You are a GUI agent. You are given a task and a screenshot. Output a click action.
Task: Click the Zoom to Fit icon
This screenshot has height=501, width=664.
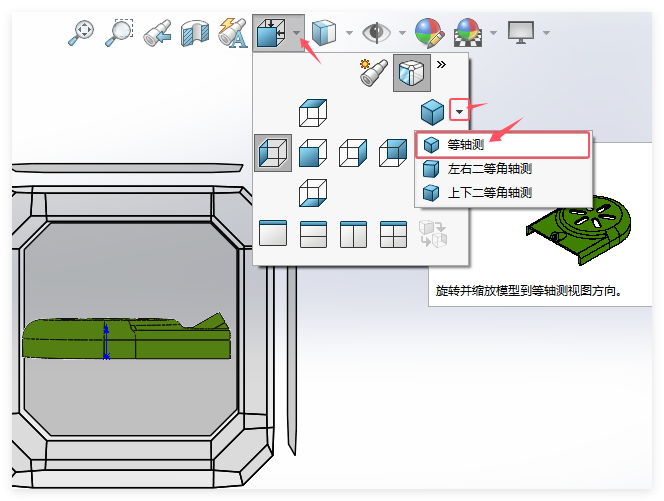pyautogui.click(x=81, y=32)
